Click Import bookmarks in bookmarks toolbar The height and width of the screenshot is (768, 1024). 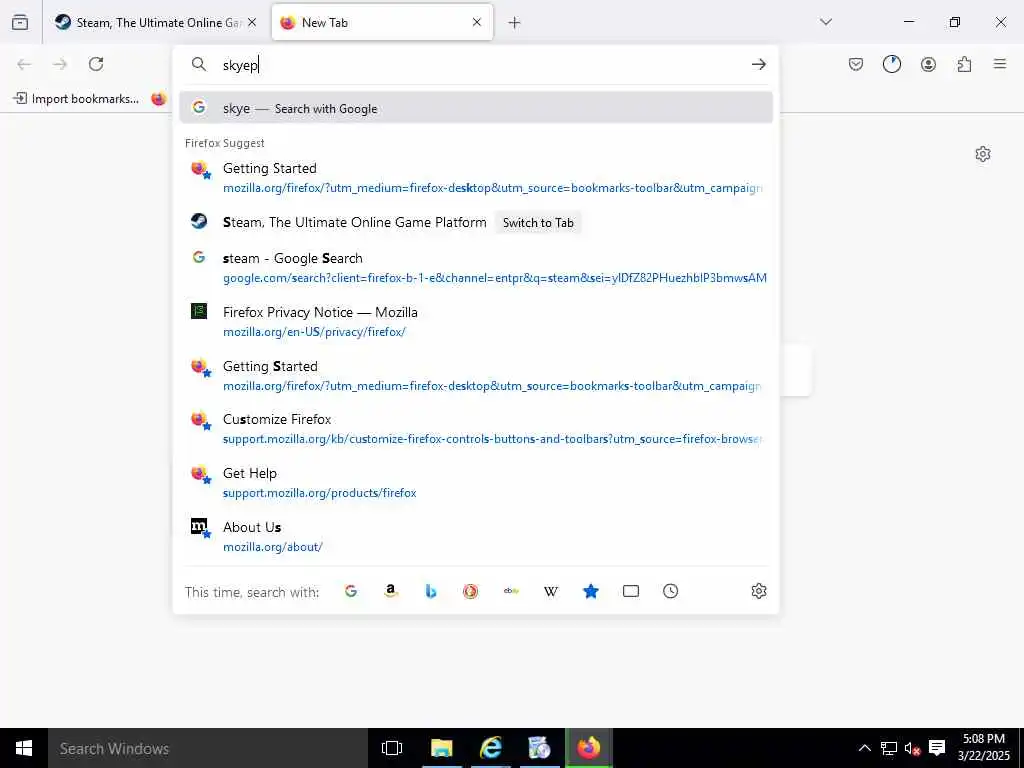click(x=76, y=99)
